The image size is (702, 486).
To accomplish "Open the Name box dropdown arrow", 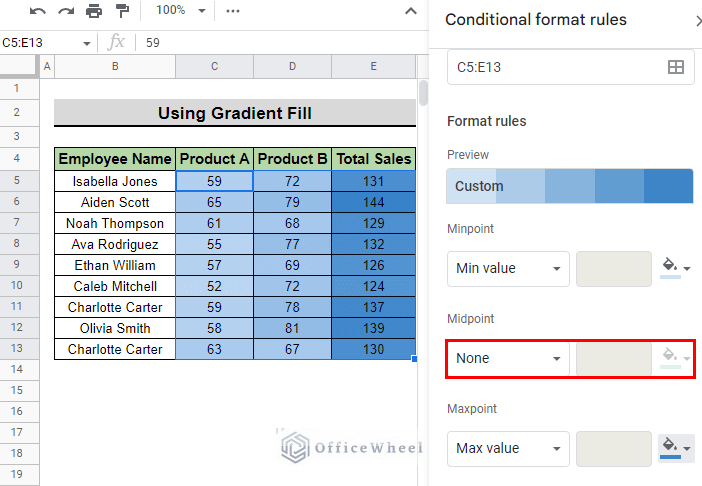I will click(86, 43).
